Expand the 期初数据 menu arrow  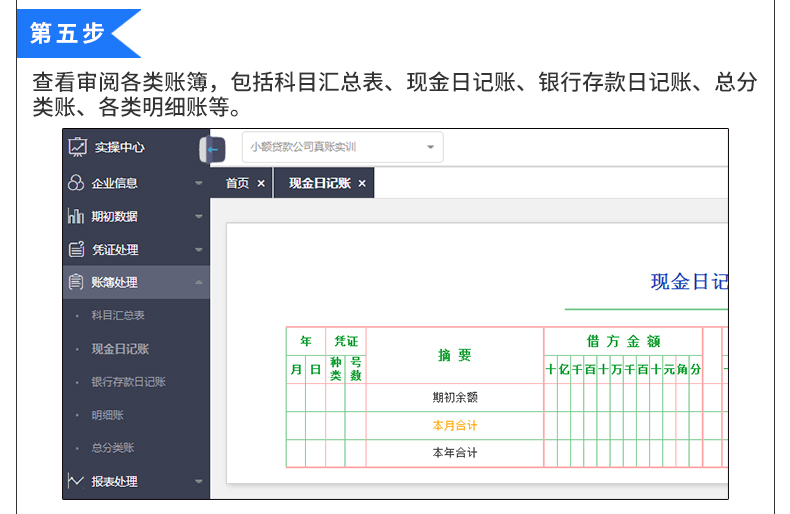click(x=199, y=216)
